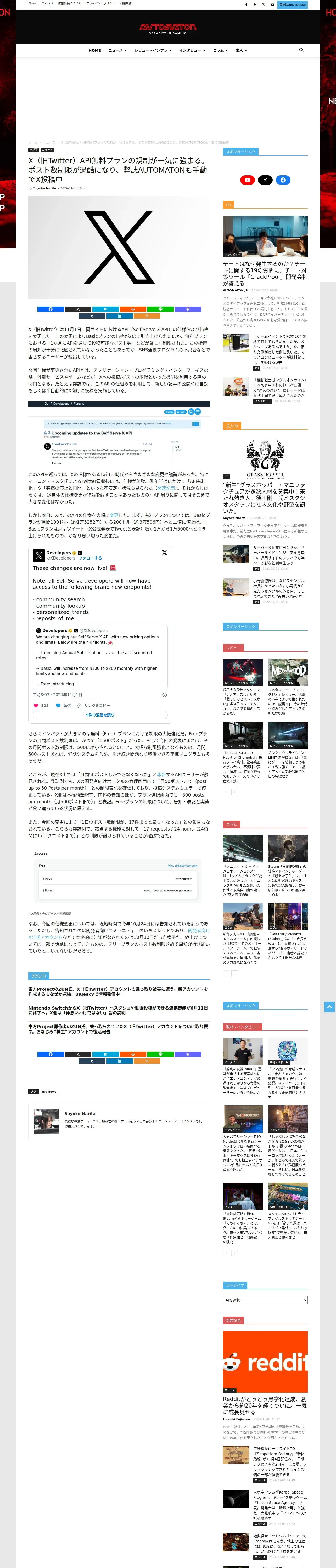Image resolution: width=336 pixels, height=1568 pixels.
Task: Click フォローする on the embedded tweet
Action: (90, 558)
